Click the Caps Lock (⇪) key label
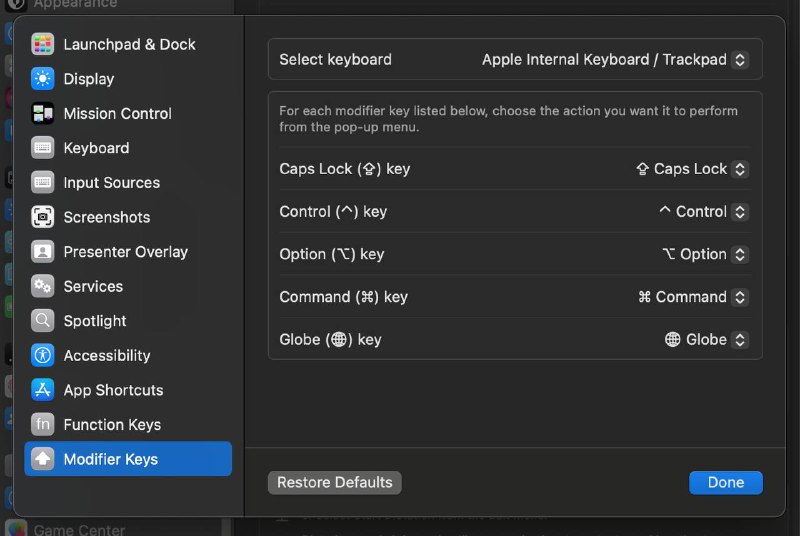Viewport: 800px width, 536px height. [344, 169]
